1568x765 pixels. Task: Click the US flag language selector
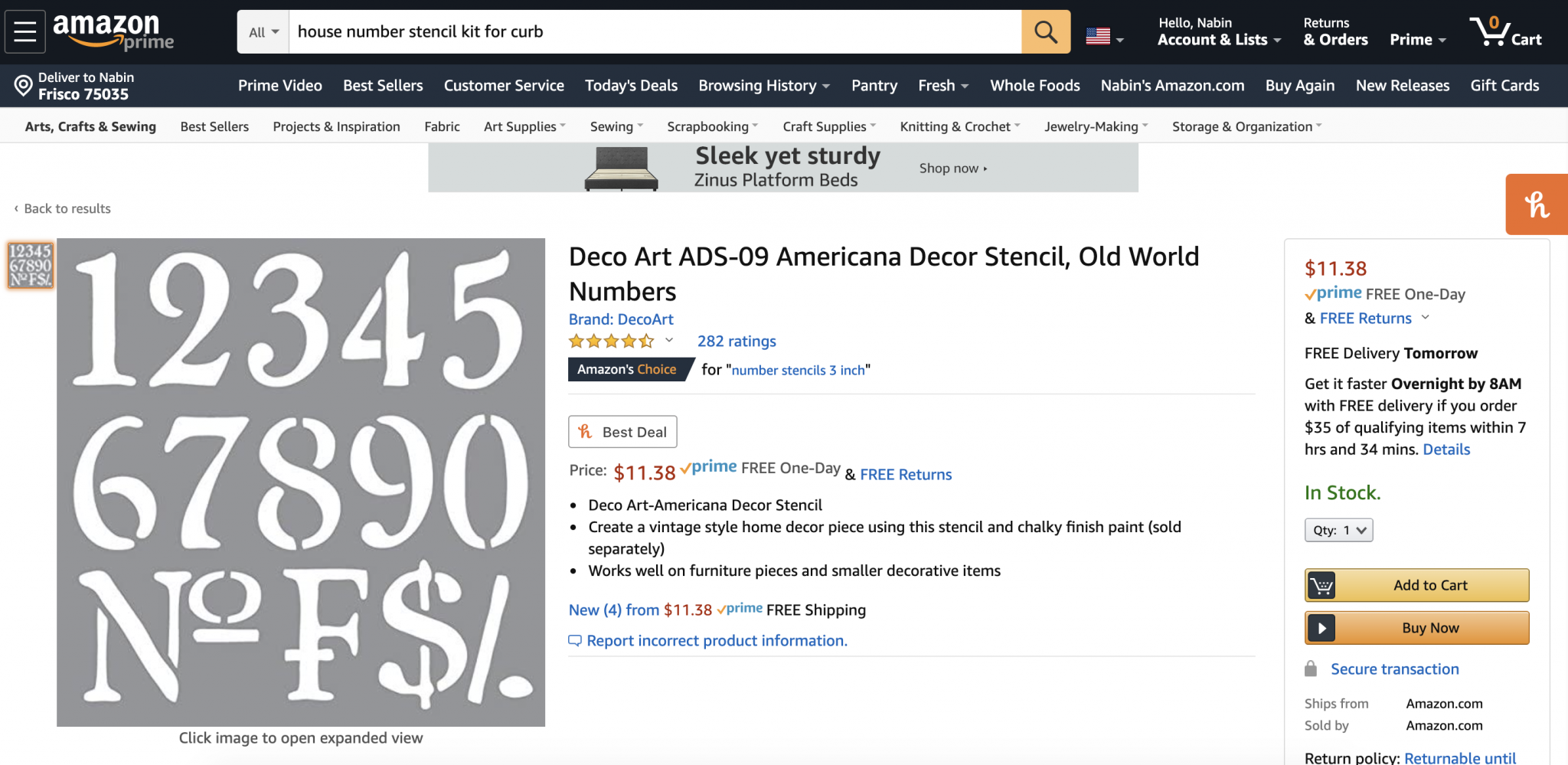(1104, 36)
